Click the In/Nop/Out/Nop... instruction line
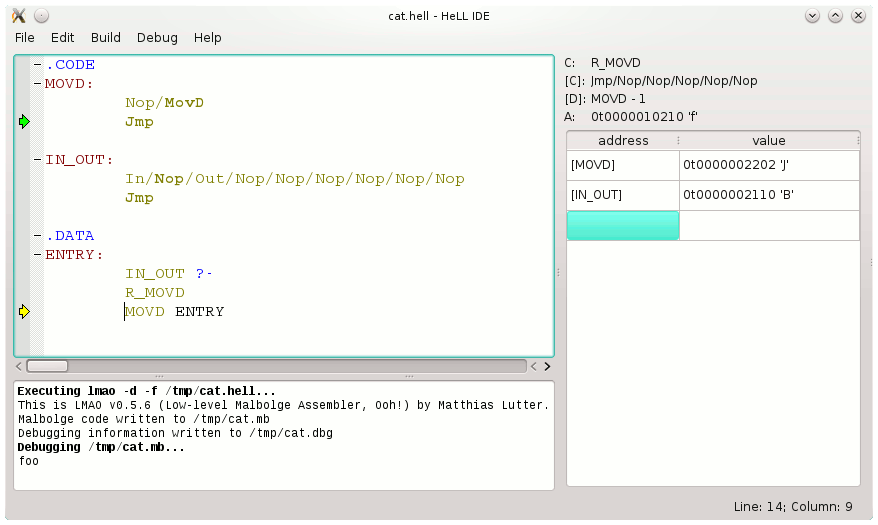Image resolution: width=878 pixels, height=525 pixels. coord(295,179)
